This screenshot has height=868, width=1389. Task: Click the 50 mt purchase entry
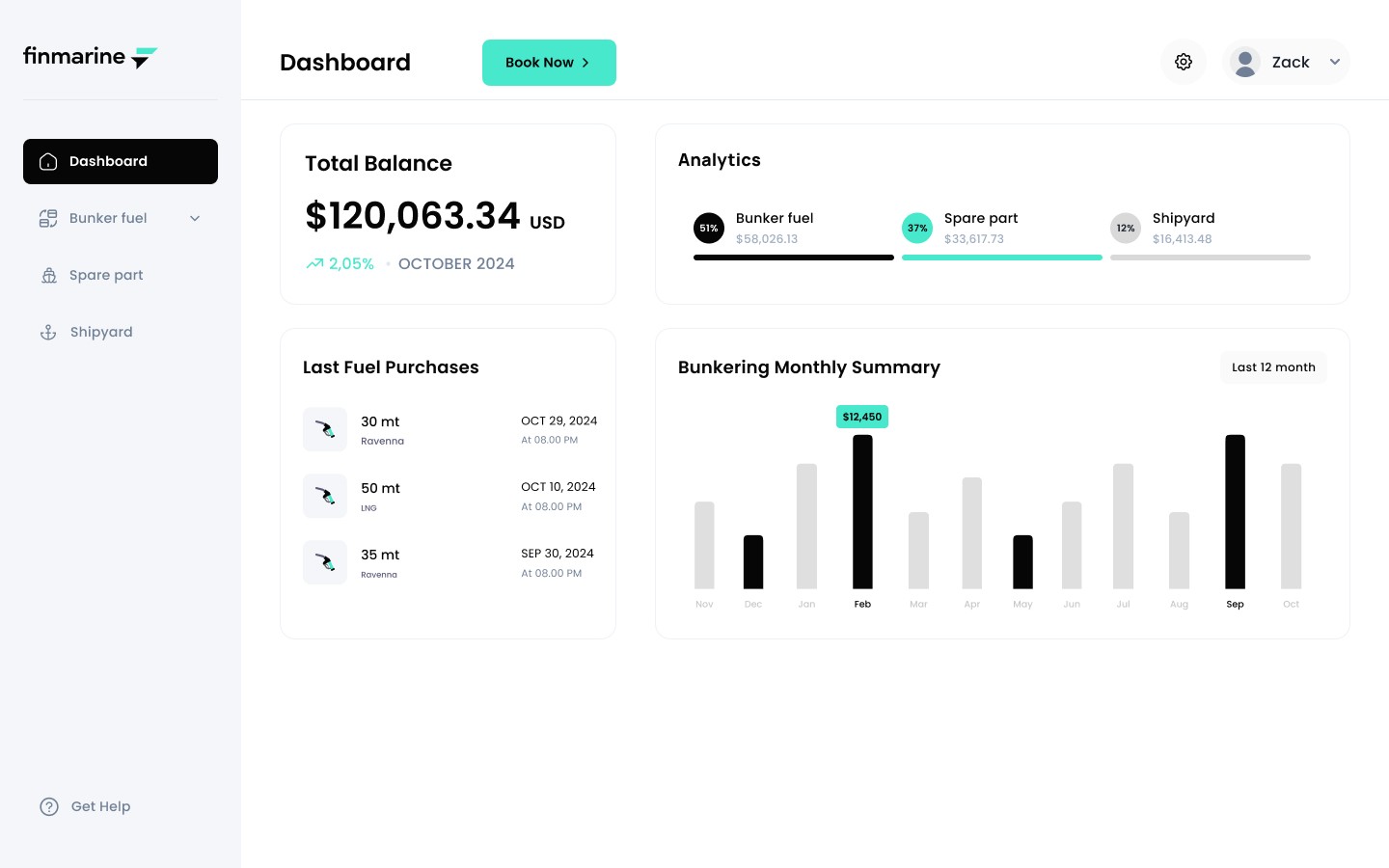pyautogui.click(x=450, y=496)
